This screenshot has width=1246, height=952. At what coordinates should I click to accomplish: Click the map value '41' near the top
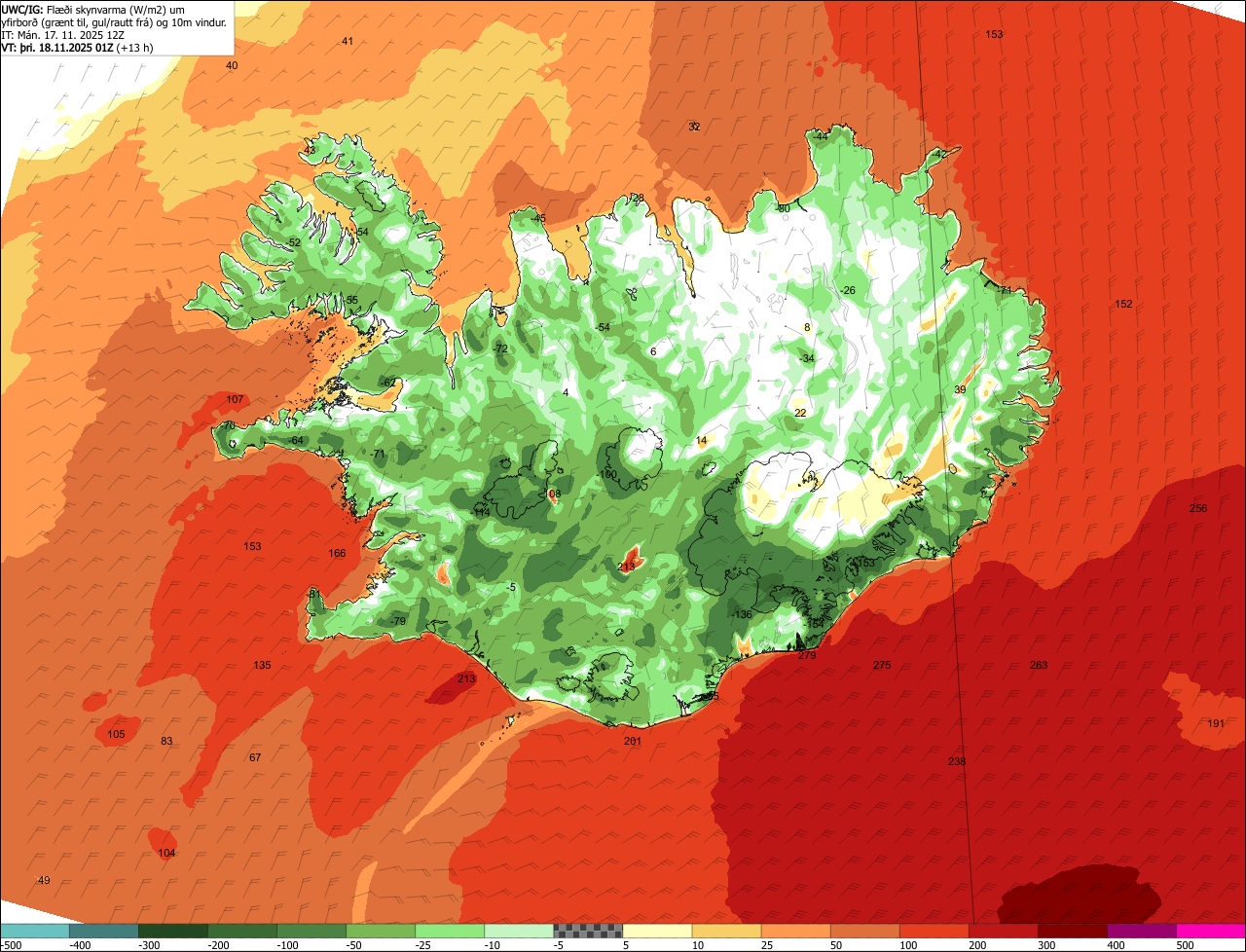(x=348, y=41)
